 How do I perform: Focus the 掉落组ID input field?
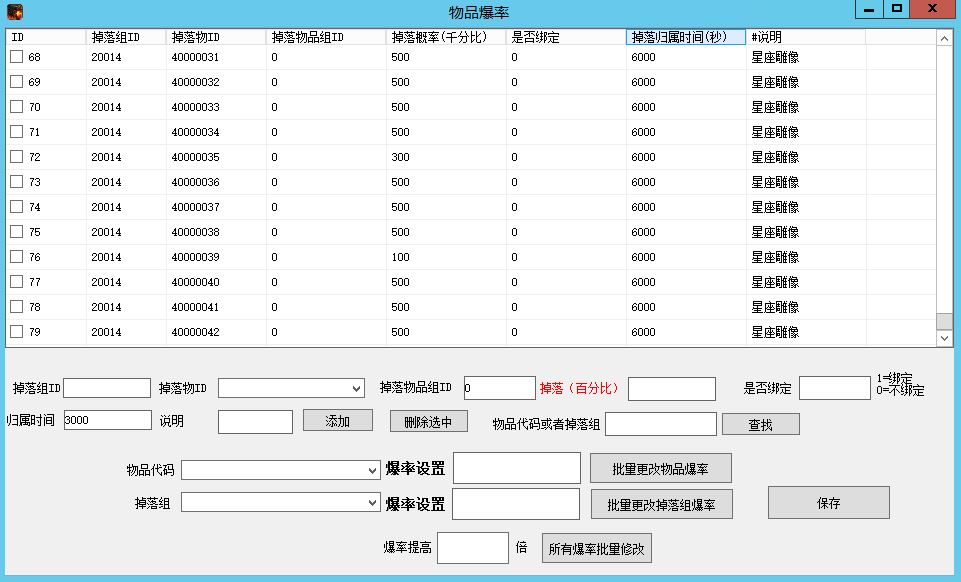click(107, 388)
